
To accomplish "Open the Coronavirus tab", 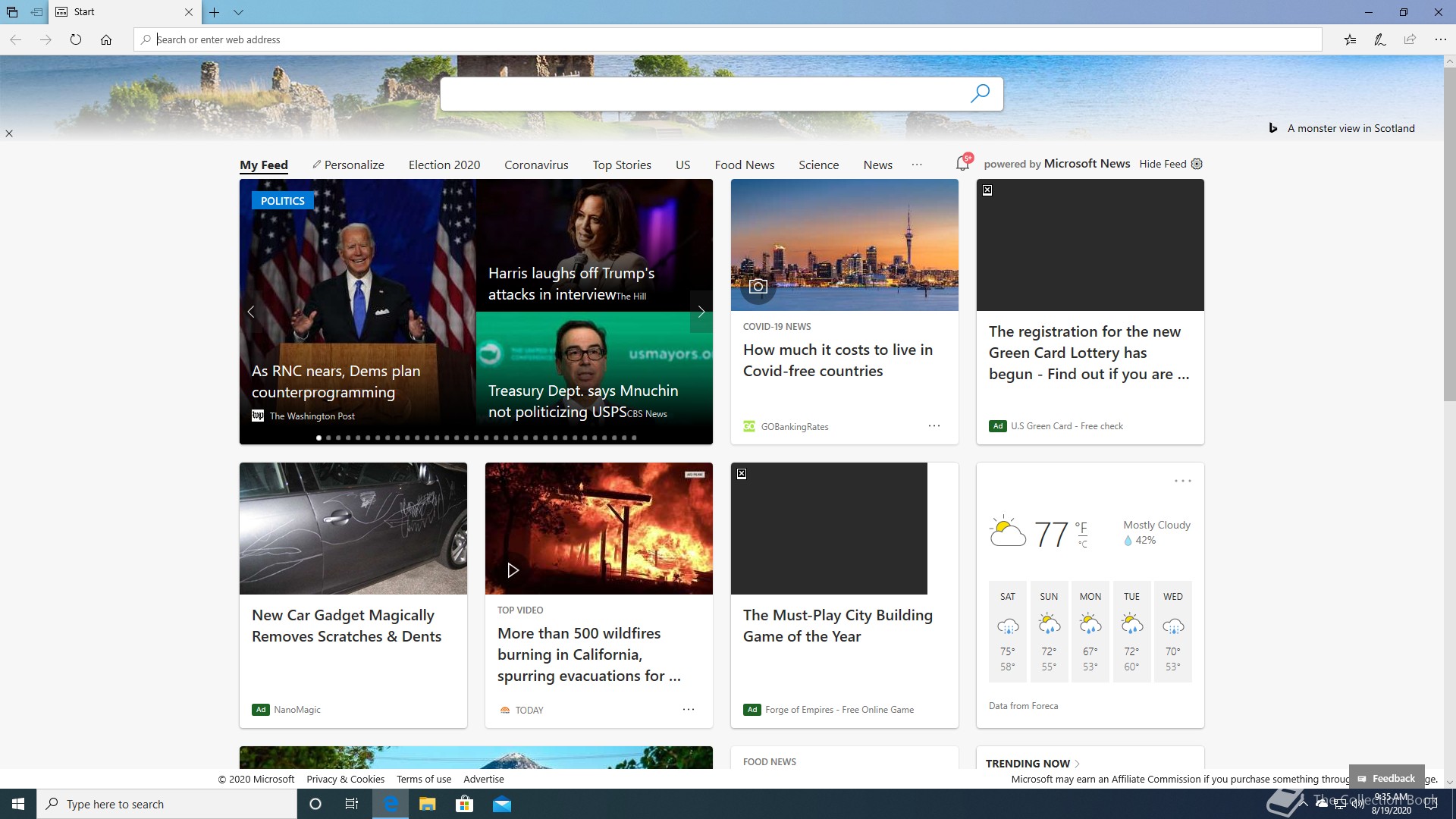I will click(x=536, y=165).
